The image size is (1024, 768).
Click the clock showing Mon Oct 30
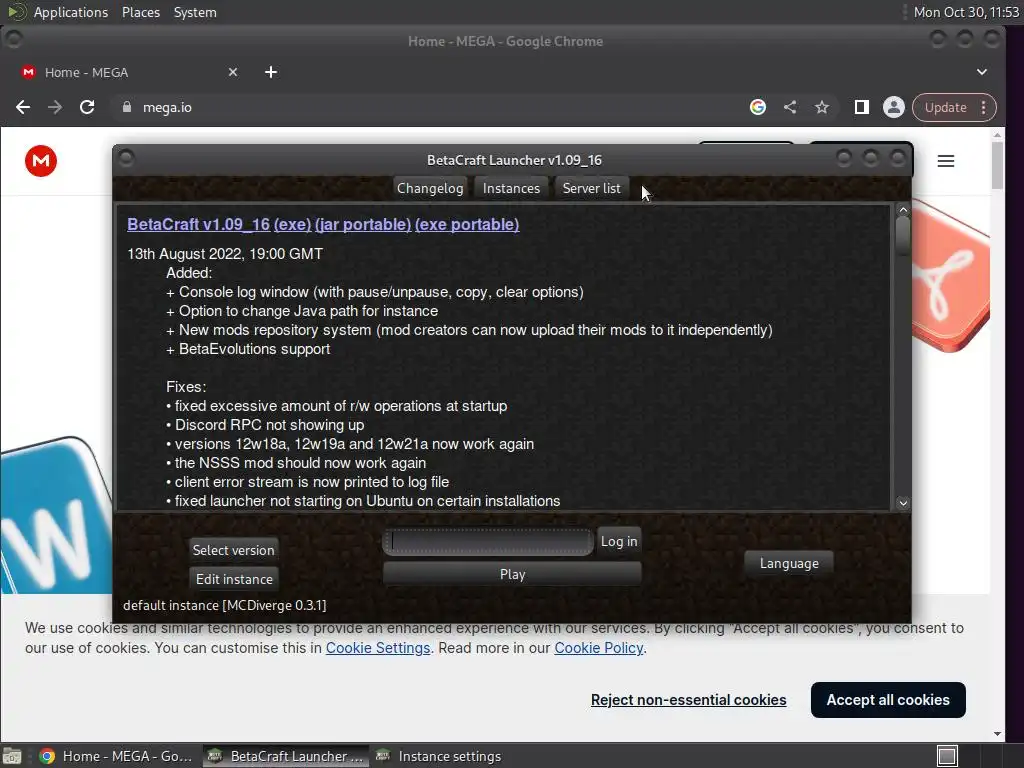point(966,12)
